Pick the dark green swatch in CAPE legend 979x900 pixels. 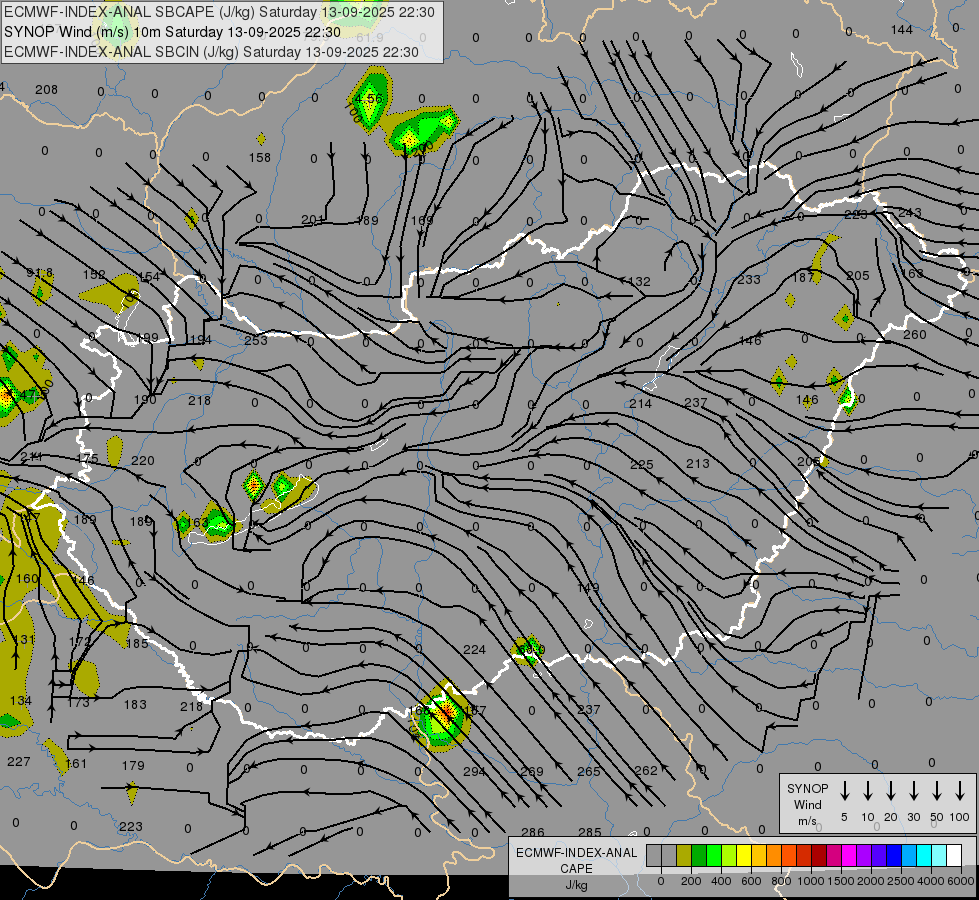click(x=699, y=856)
